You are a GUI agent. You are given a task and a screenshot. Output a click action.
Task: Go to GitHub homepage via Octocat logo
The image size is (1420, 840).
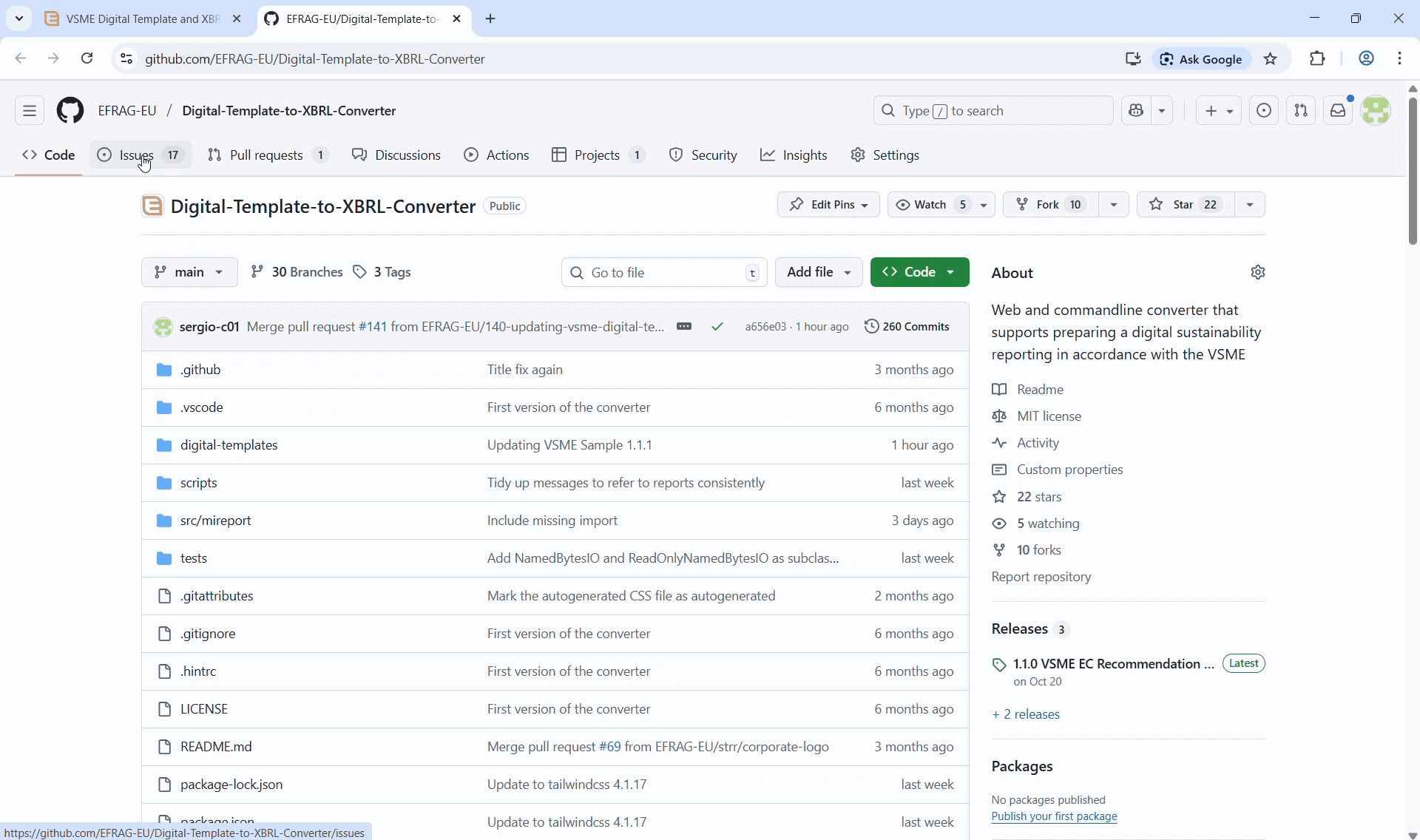pyautogui.click(x=70, y=111)
